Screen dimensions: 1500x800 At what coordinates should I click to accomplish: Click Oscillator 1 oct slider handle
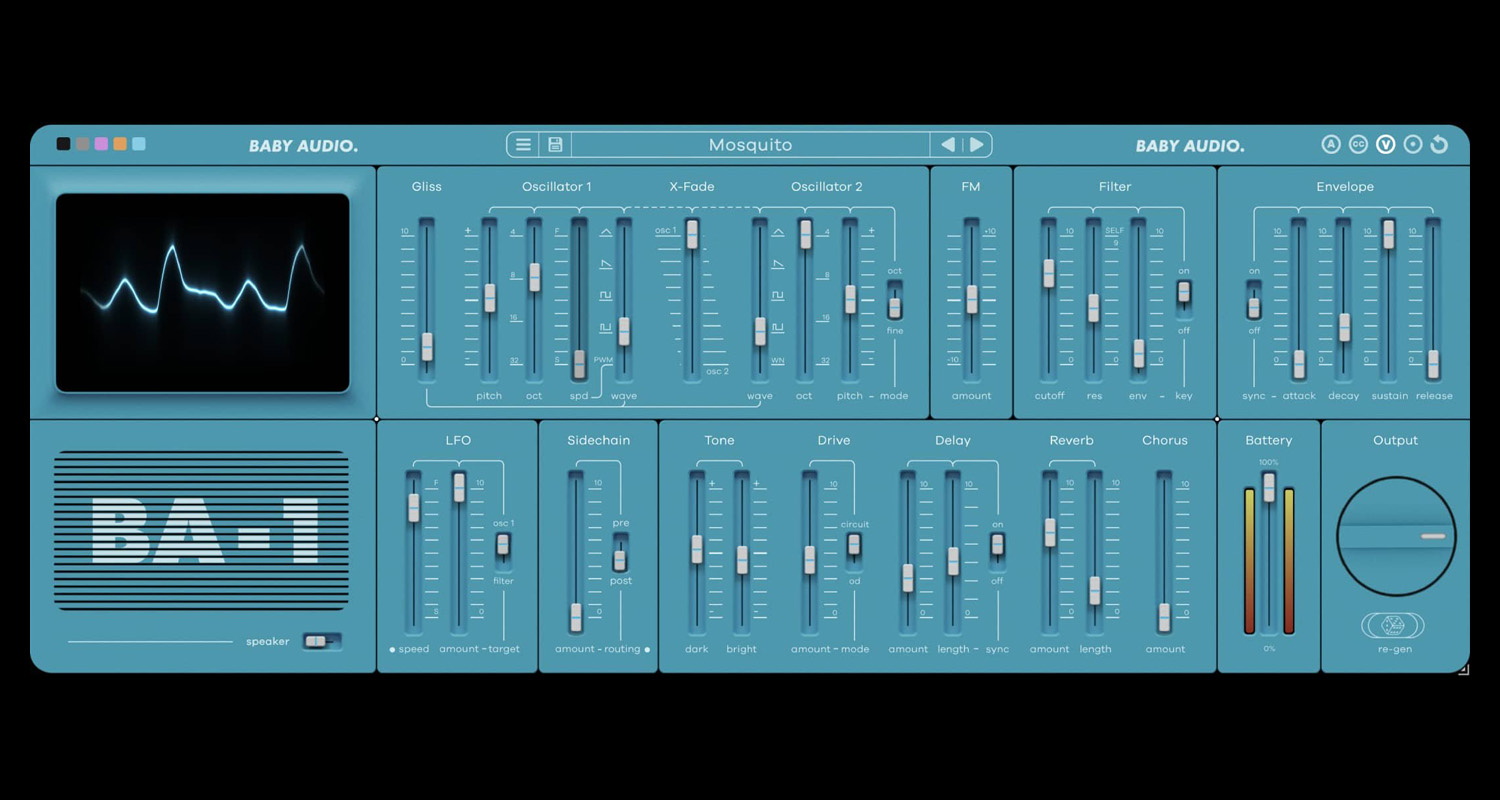coord(535,277)
